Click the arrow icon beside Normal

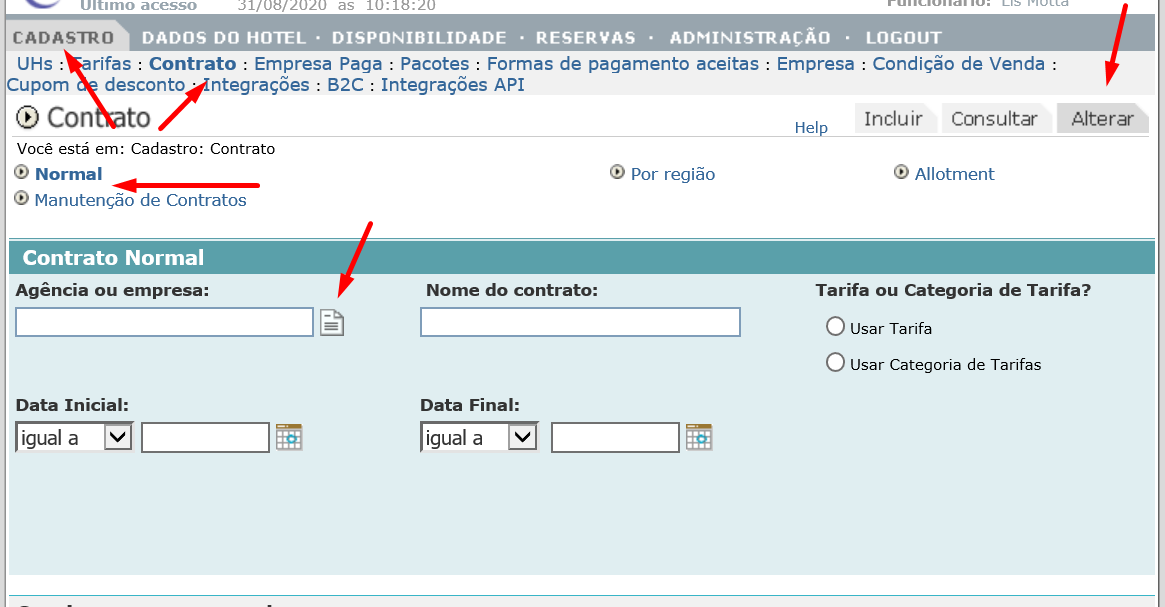click(22, 172)
